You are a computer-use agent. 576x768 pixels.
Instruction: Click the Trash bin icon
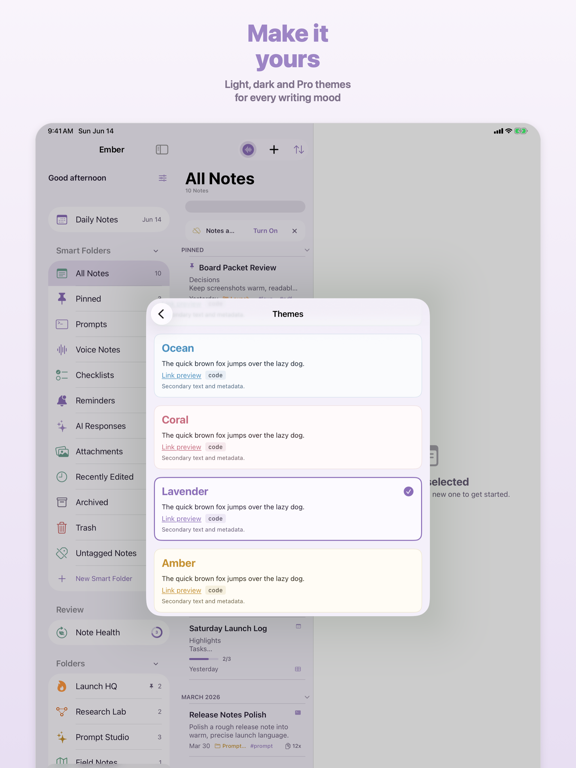62,528
